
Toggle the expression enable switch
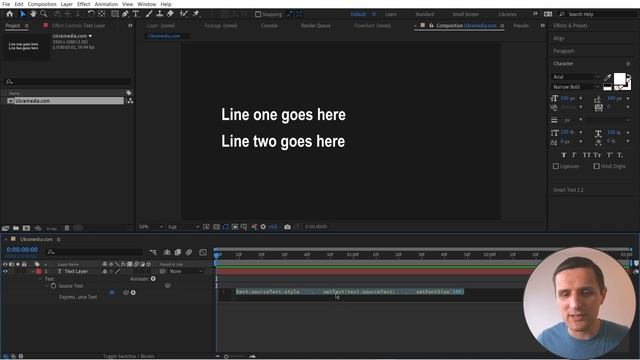112,292
